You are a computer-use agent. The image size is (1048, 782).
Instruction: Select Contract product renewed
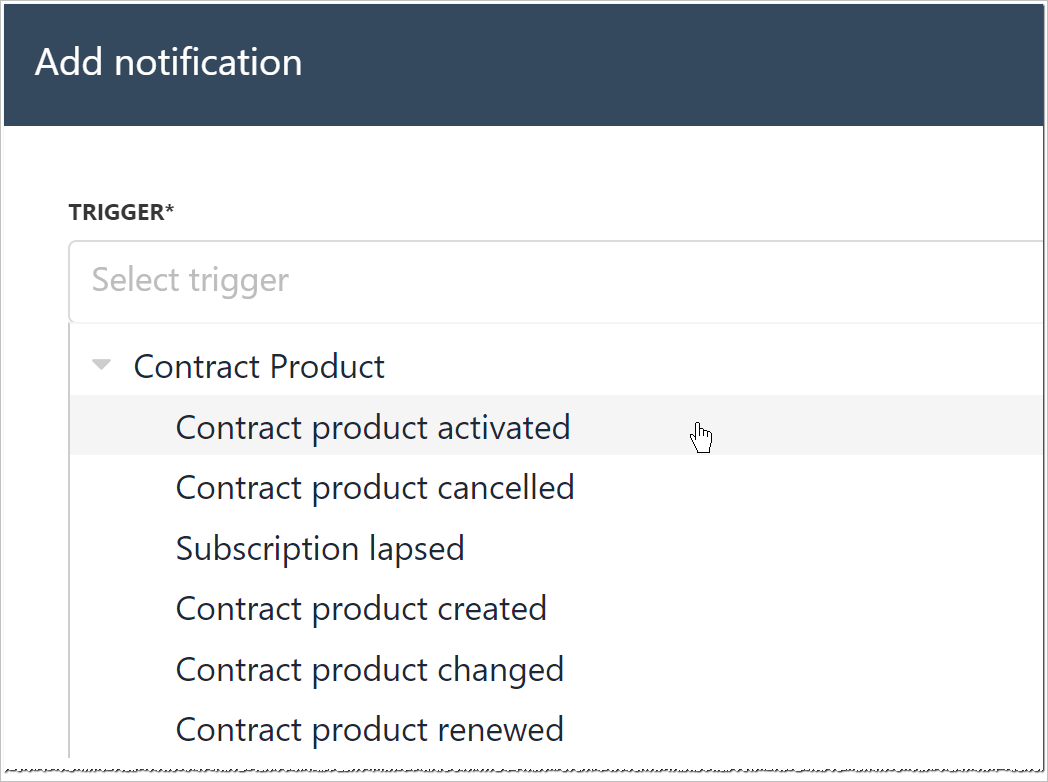[x=370, y=729]
